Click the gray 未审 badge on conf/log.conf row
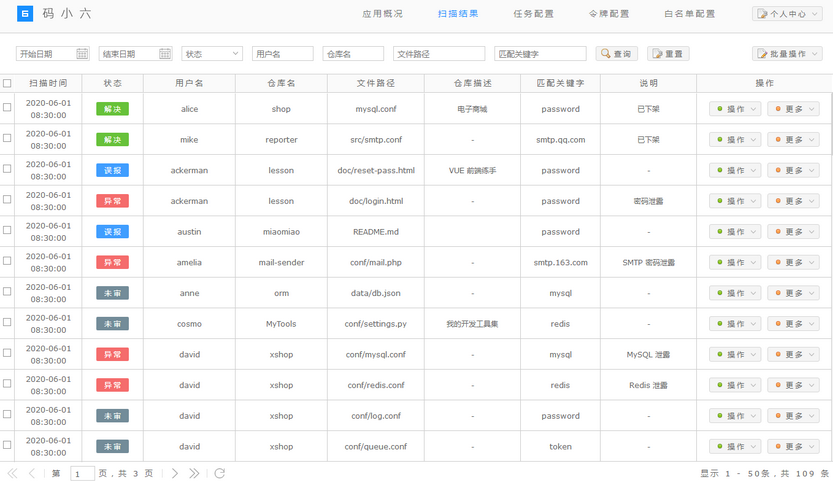This screenshot has height=481, width=833. click(113, 416)
